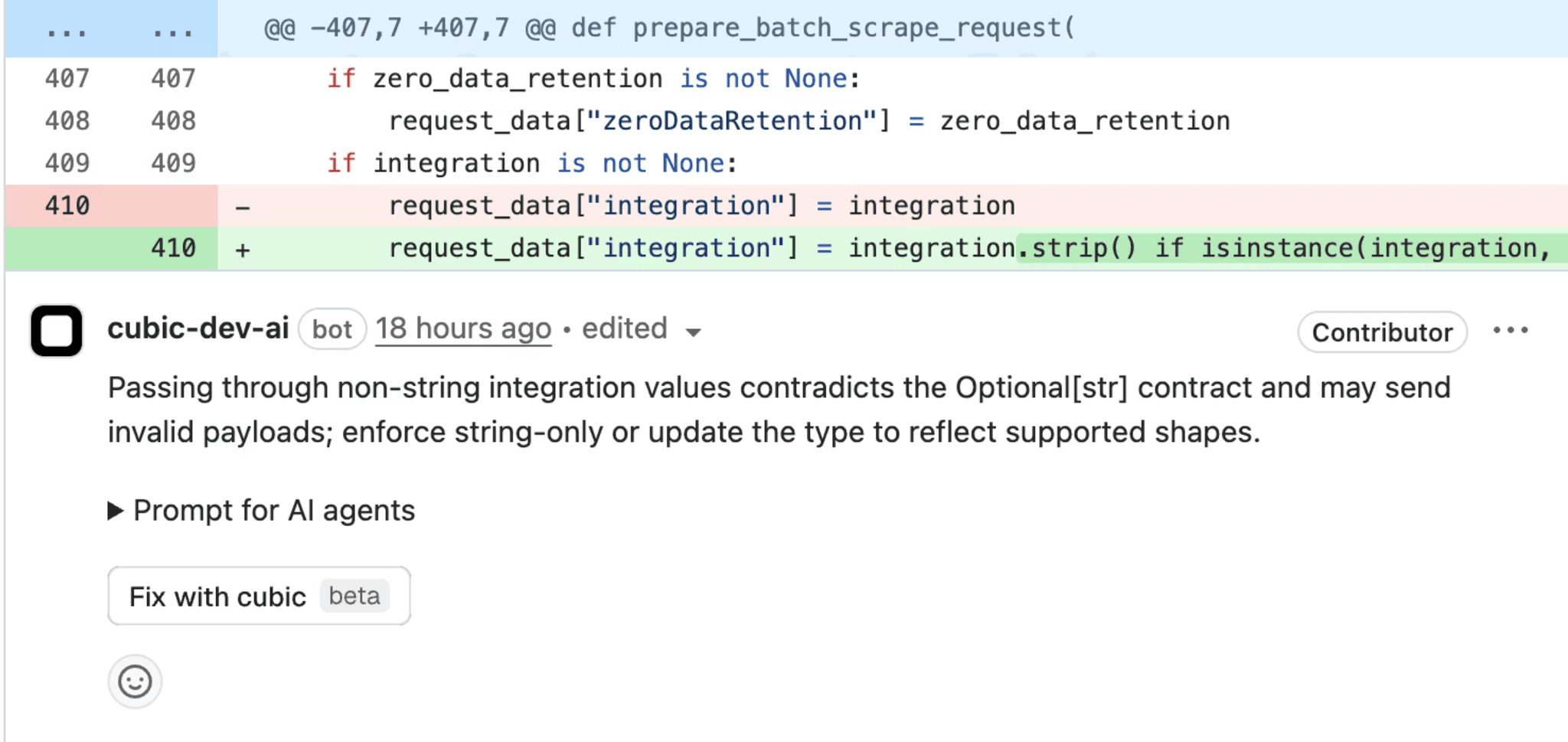Open the comment options ellipsis menu
The width and height of the screenshot is (1568, 742).
click(x=1510, y=331)
